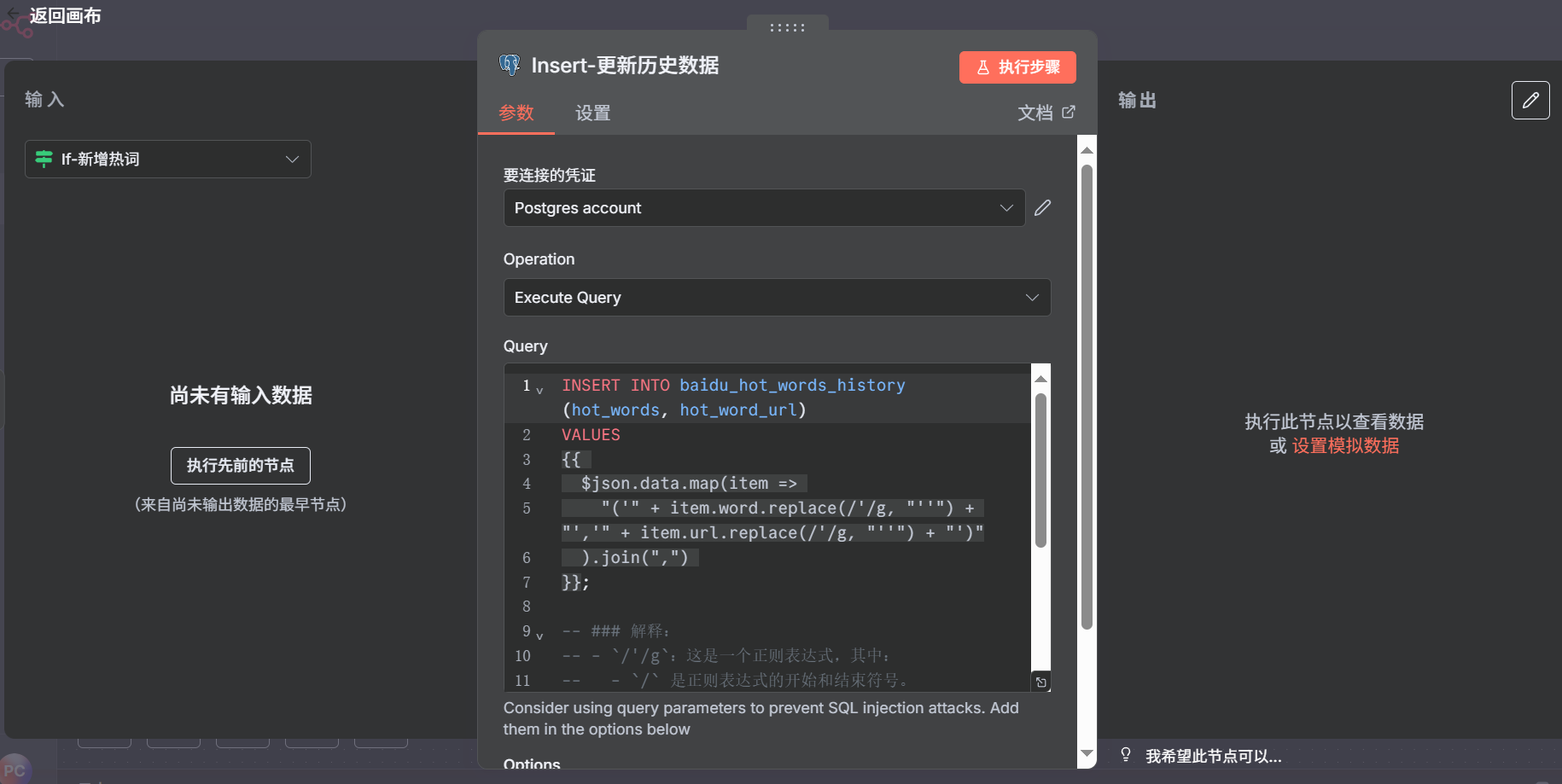Click the 返回画布 label

pos(65,15)
